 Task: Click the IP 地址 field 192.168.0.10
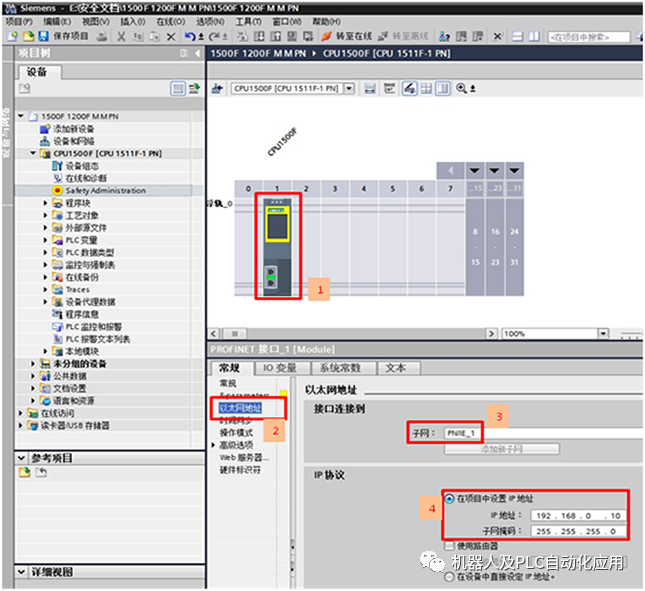578,515
